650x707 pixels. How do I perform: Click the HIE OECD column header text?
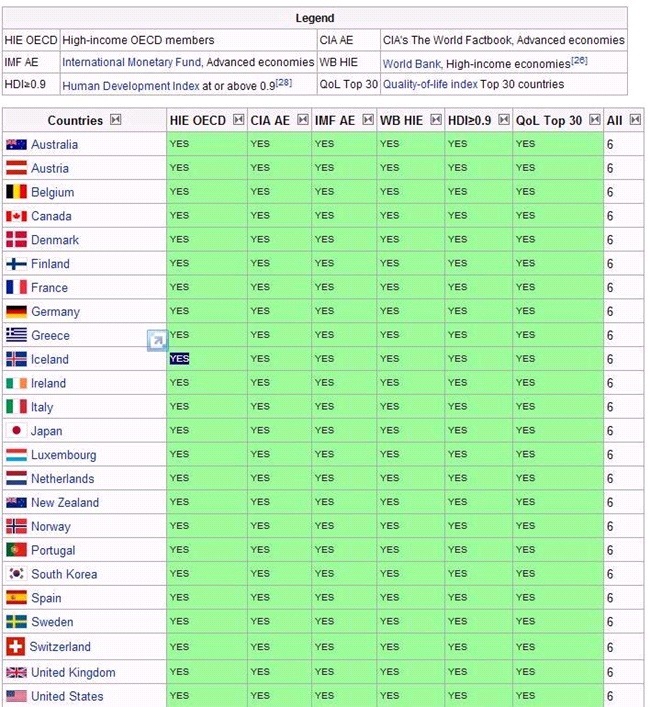pos(197,120)
